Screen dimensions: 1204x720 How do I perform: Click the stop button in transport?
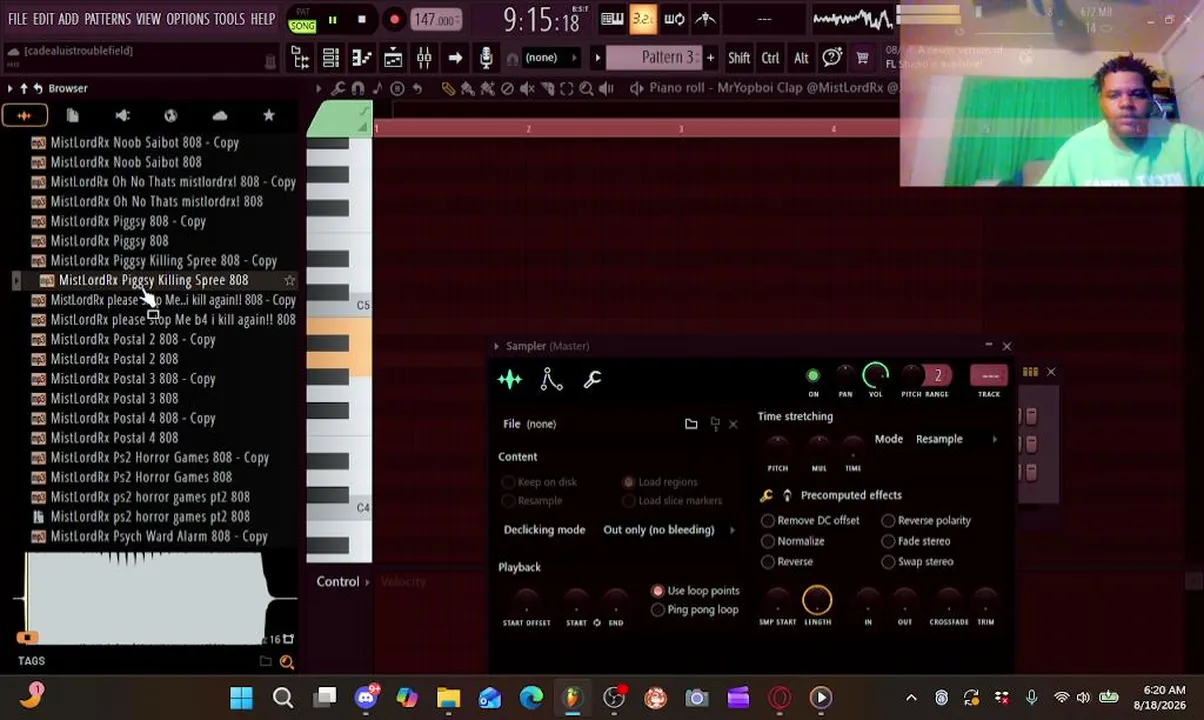coord(362,19)
